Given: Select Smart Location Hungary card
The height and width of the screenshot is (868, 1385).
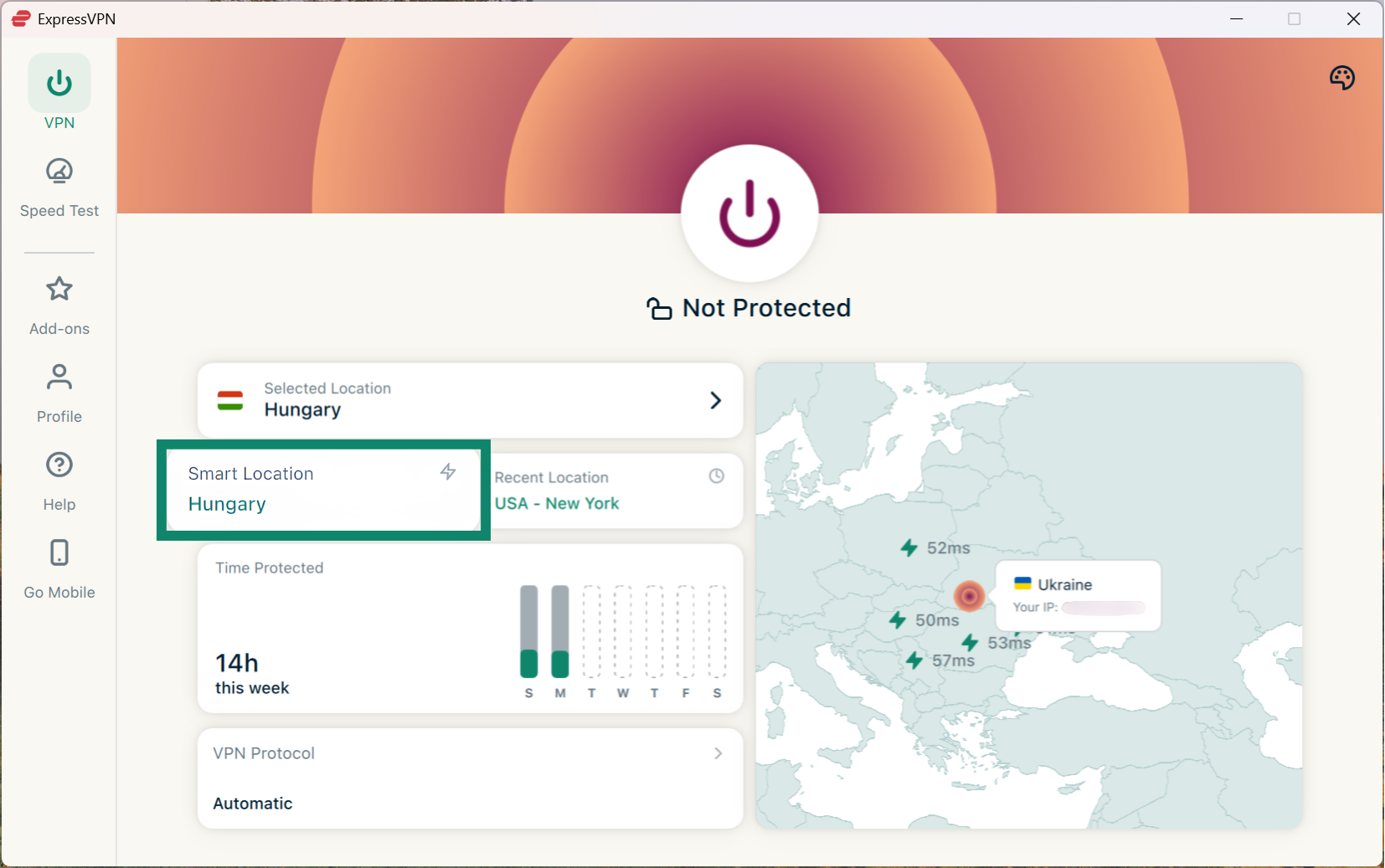Looking at the screenshot, I should click(323, 490).
